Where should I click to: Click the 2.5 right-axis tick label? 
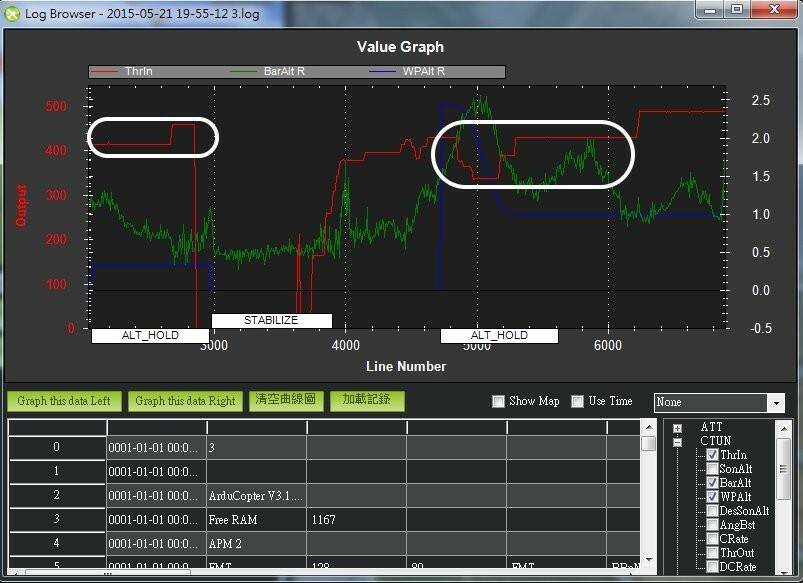click(760, 100)
